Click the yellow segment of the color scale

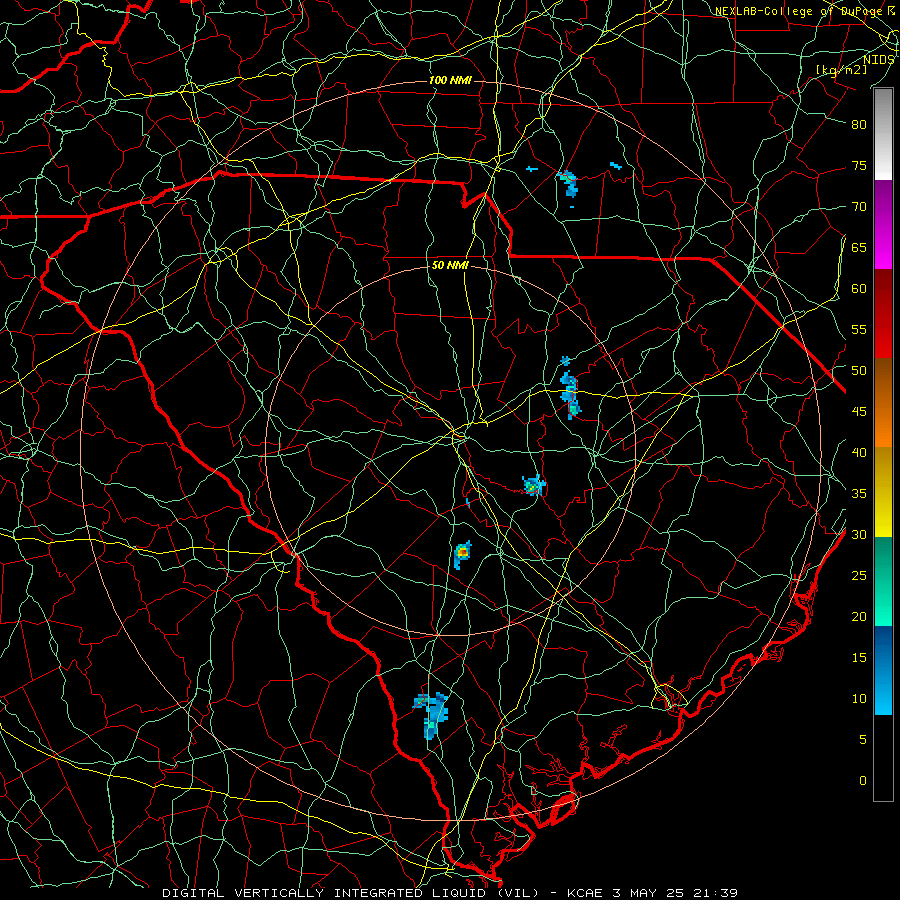click(883, 492)
